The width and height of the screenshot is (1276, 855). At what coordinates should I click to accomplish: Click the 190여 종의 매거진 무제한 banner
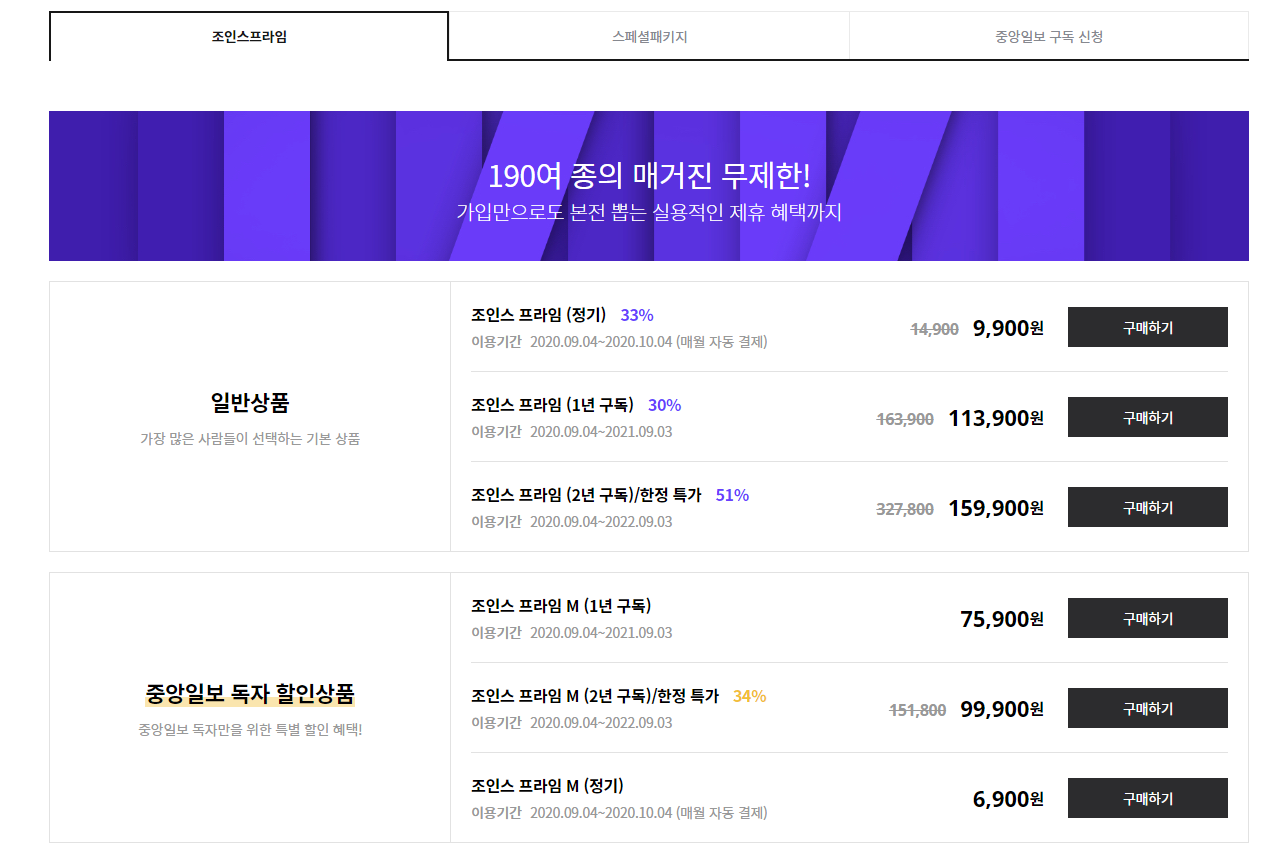pos(649,186)
